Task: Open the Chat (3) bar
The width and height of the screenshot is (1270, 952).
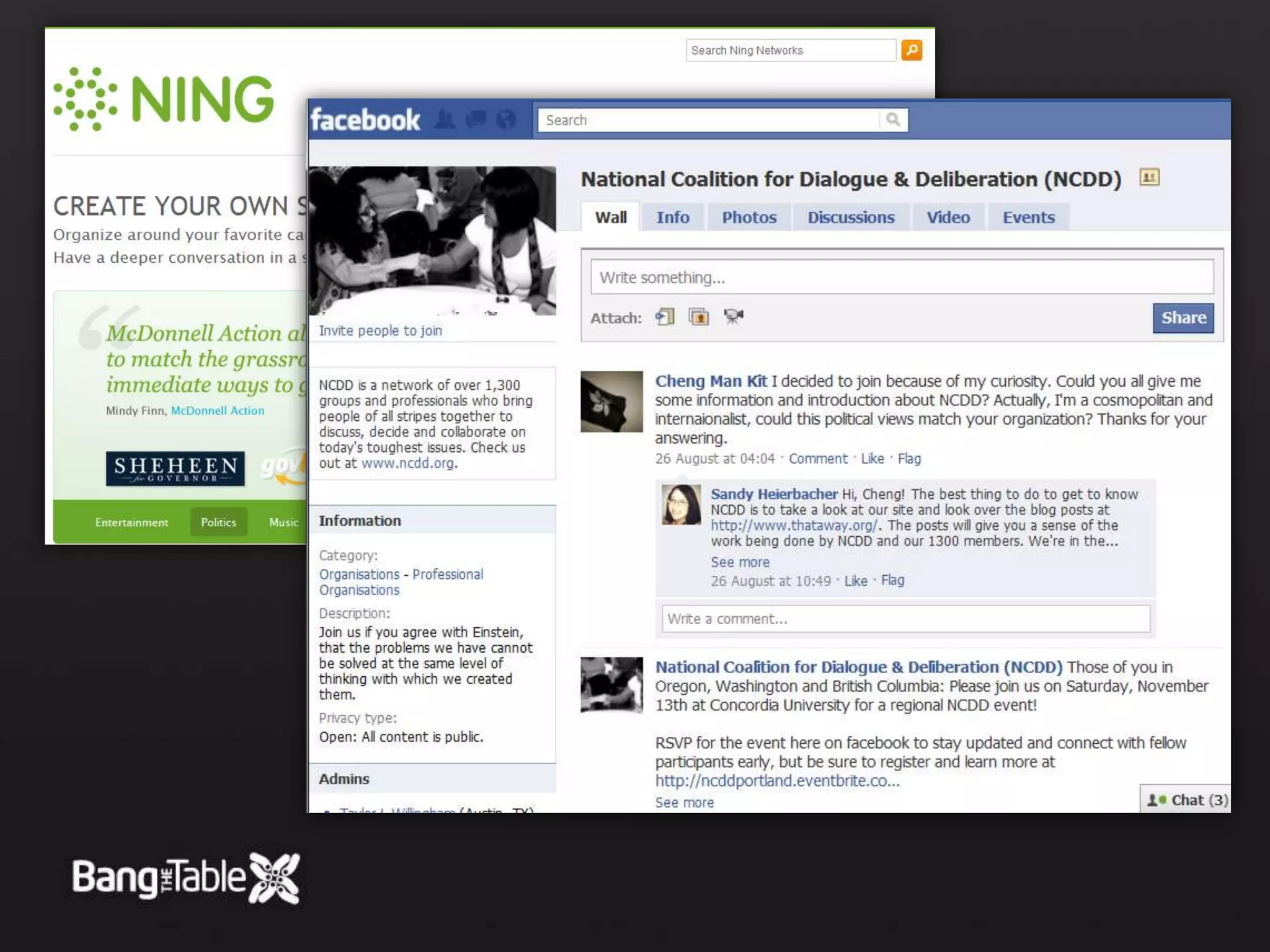Action: click(x=1186, y=800)
